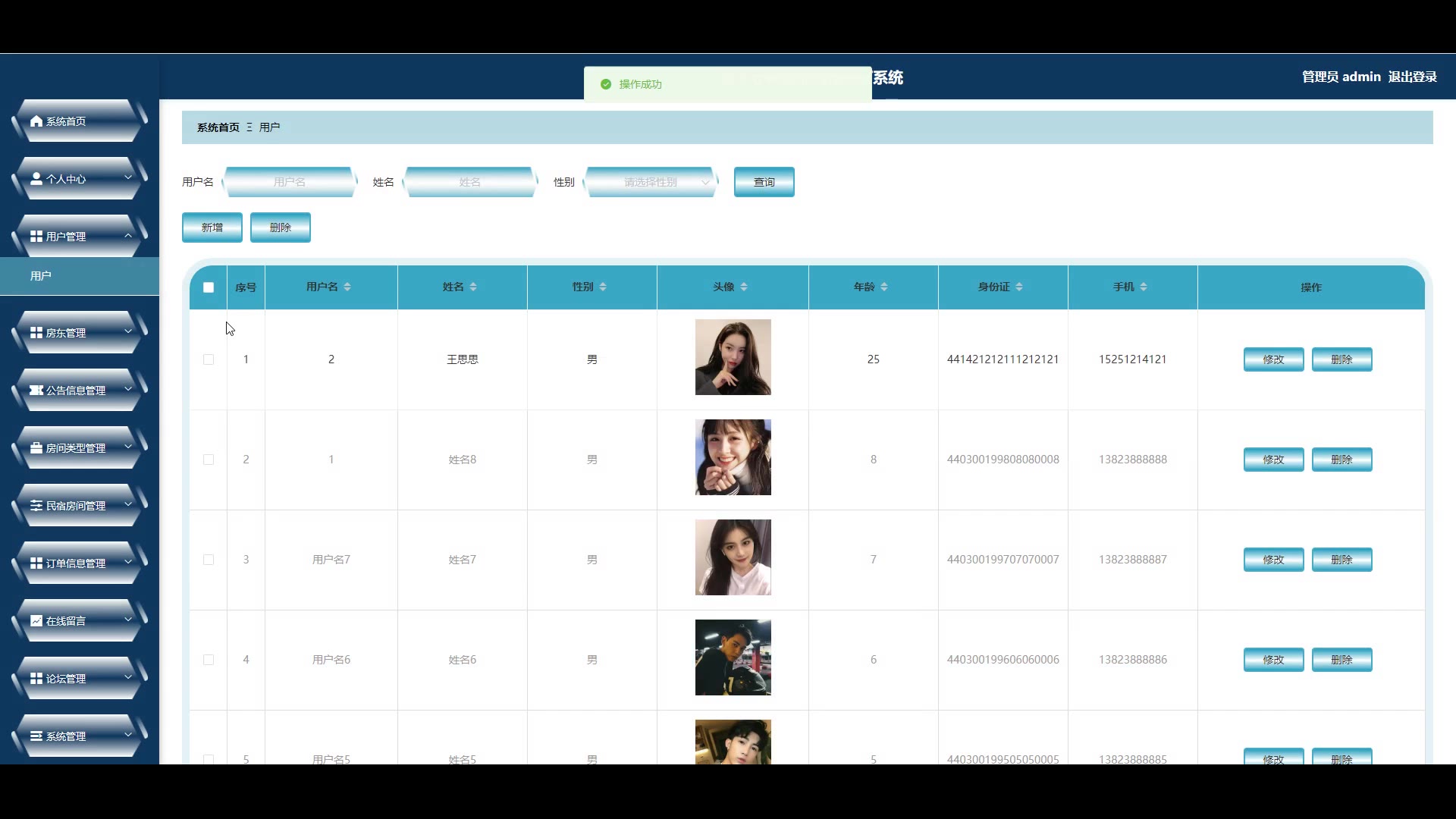
Task: Click the briefcase icon beside 房间类型管理
Action: [36, 448]
